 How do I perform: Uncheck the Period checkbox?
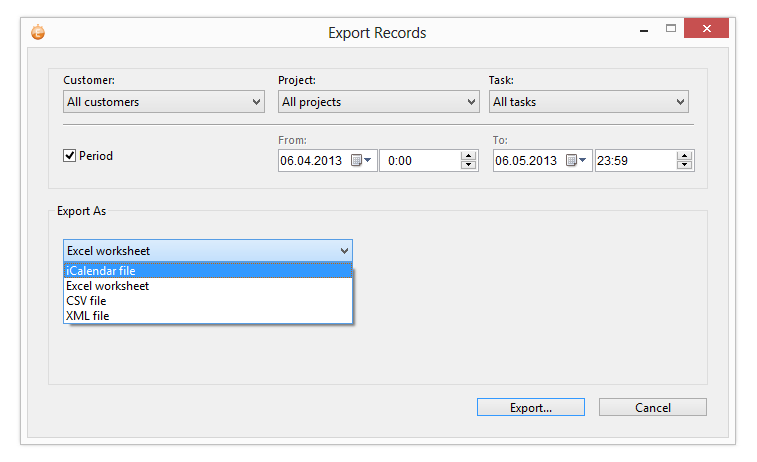70,156
